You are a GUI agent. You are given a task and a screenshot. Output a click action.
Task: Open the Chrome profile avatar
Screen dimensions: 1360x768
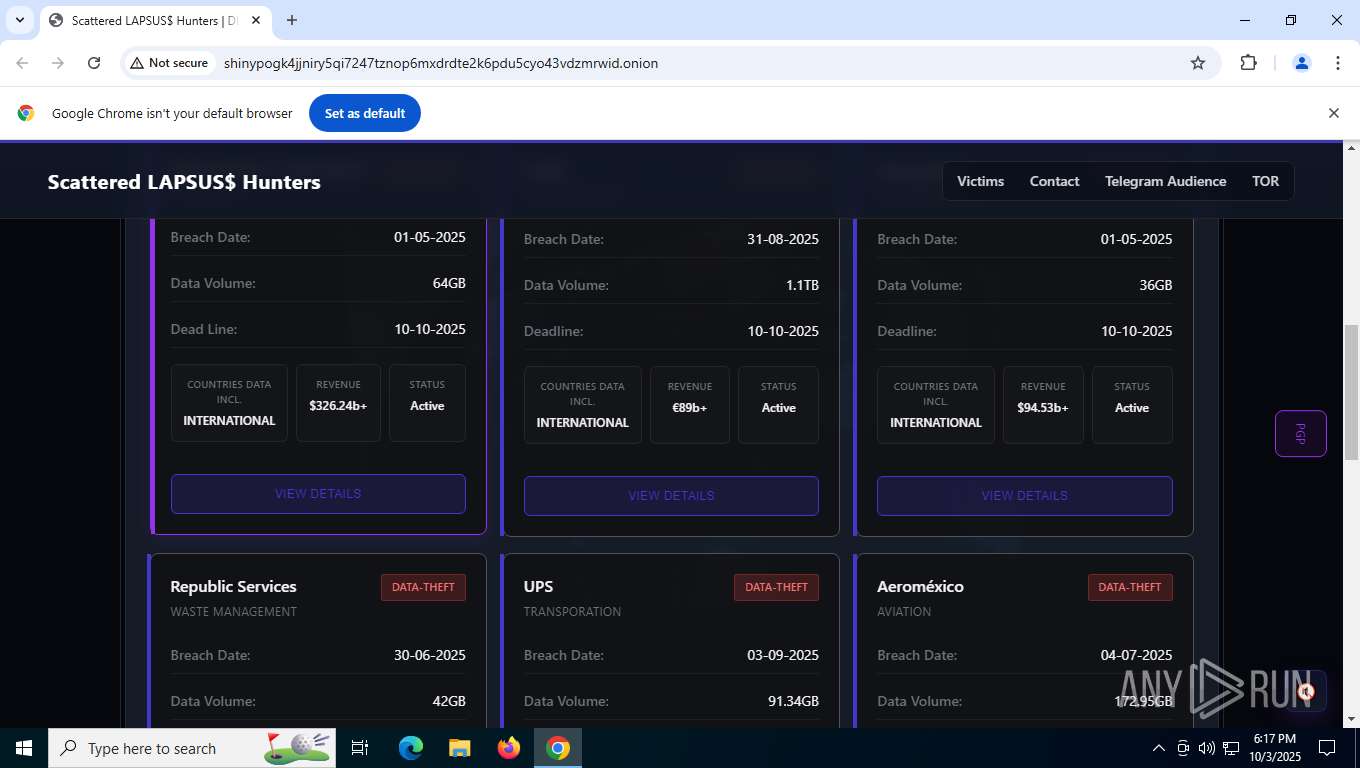1302,63
